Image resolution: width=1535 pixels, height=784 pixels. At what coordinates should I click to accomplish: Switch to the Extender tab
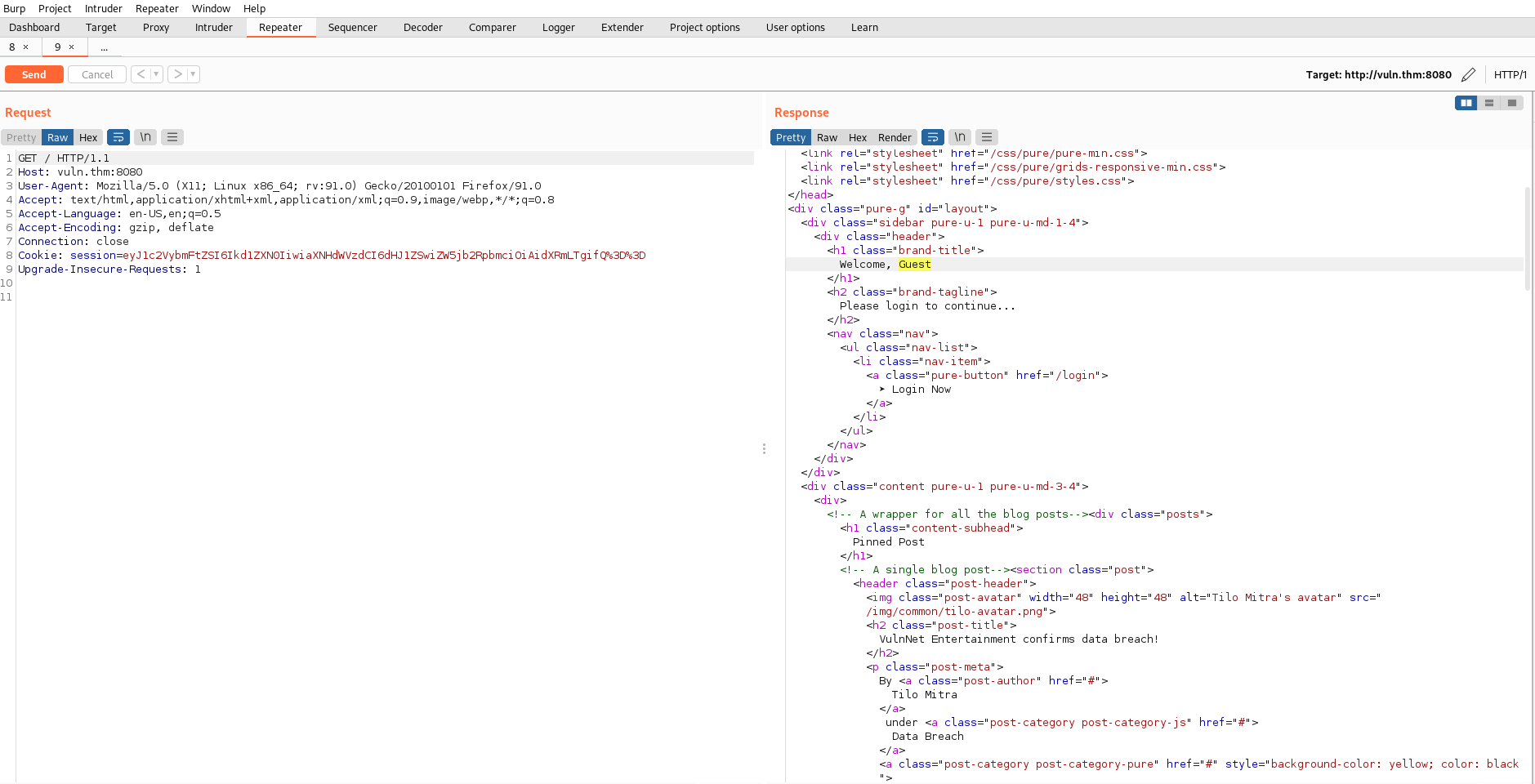pos(622,27)
